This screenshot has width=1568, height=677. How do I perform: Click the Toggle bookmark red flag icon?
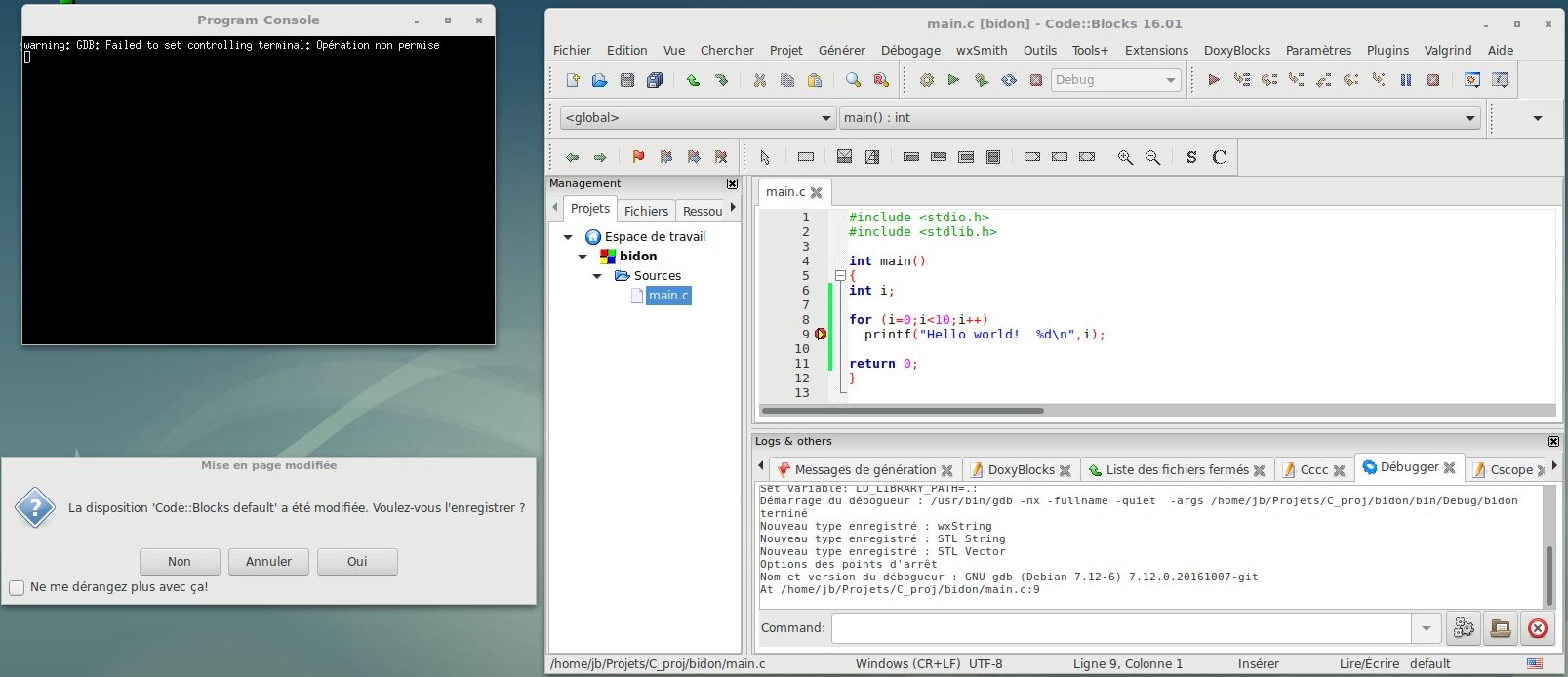point(638,157)
